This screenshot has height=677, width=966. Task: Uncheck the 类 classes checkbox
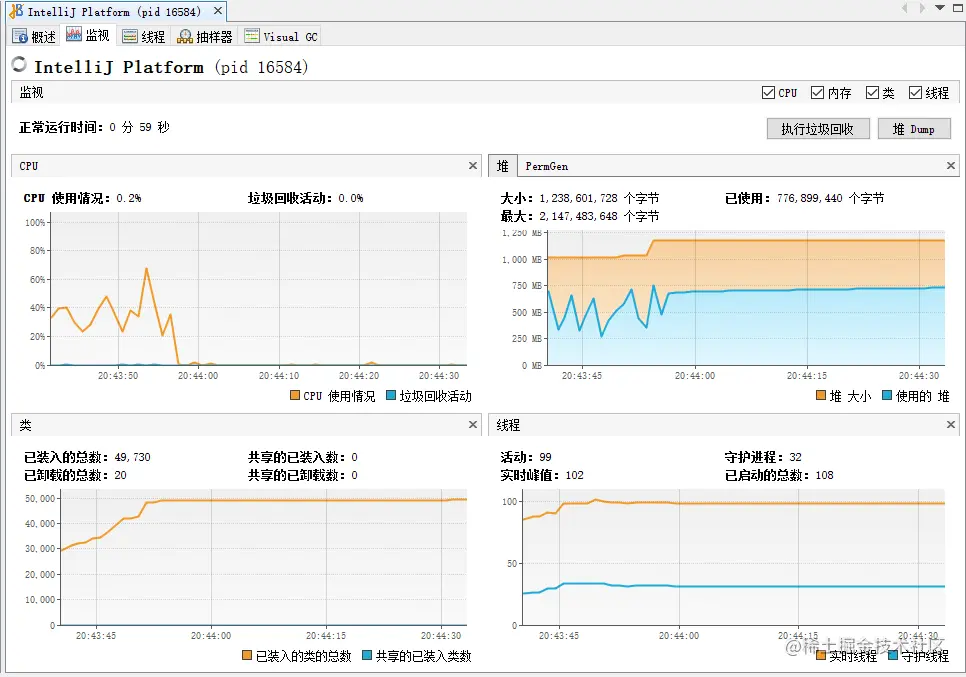[872, 92]
